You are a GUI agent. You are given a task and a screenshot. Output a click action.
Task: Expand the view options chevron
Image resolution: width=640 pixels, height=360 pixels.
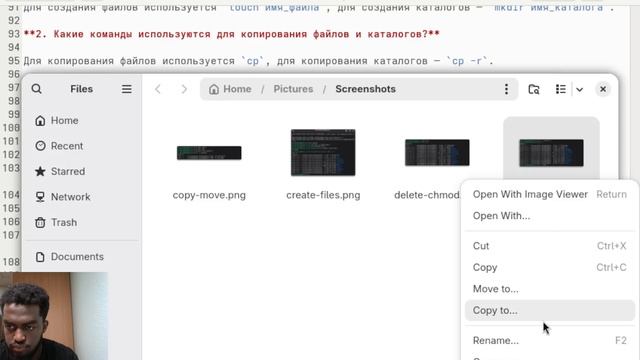pyautogui.click(x=580, y=89)
